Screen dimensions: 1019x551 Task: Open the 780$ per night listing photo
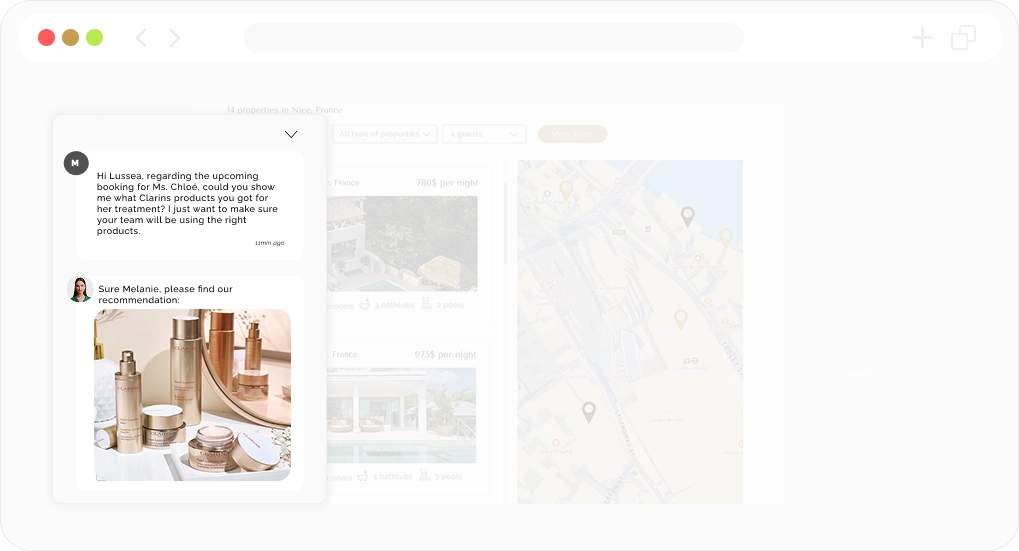[402, 243]
